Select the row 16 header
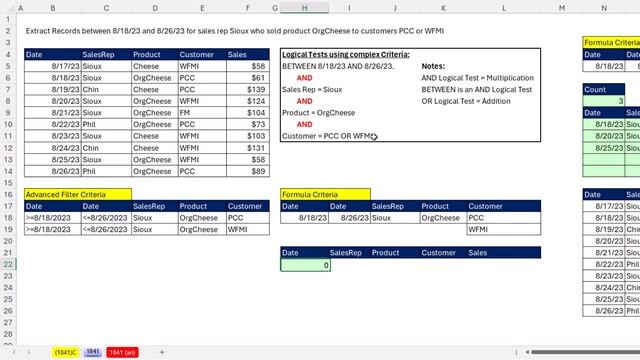The height and width of the screenshot is (360, 640). 8,195
